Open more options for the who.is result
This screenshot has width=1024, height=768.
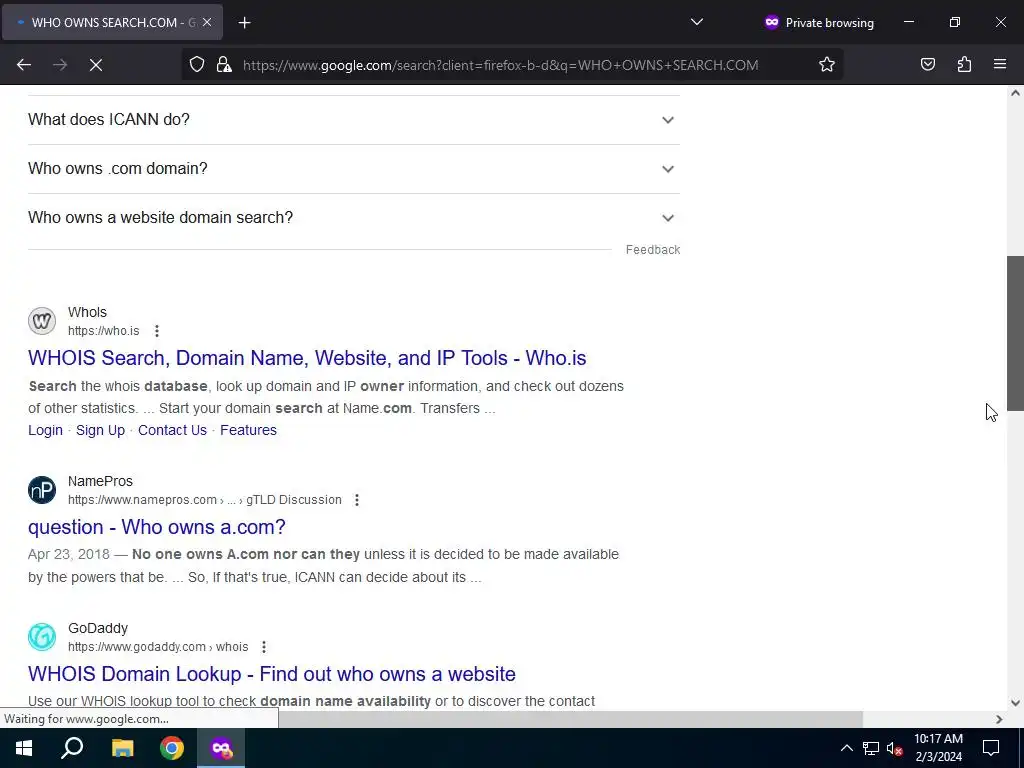click(x=157, y=331)
